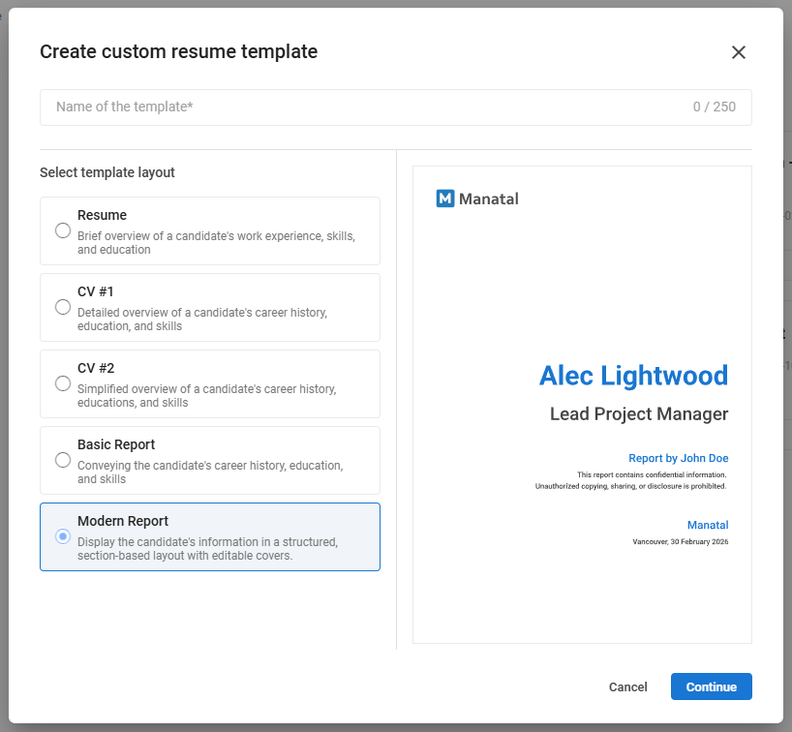Click the Cancel button

click(628, 687)
